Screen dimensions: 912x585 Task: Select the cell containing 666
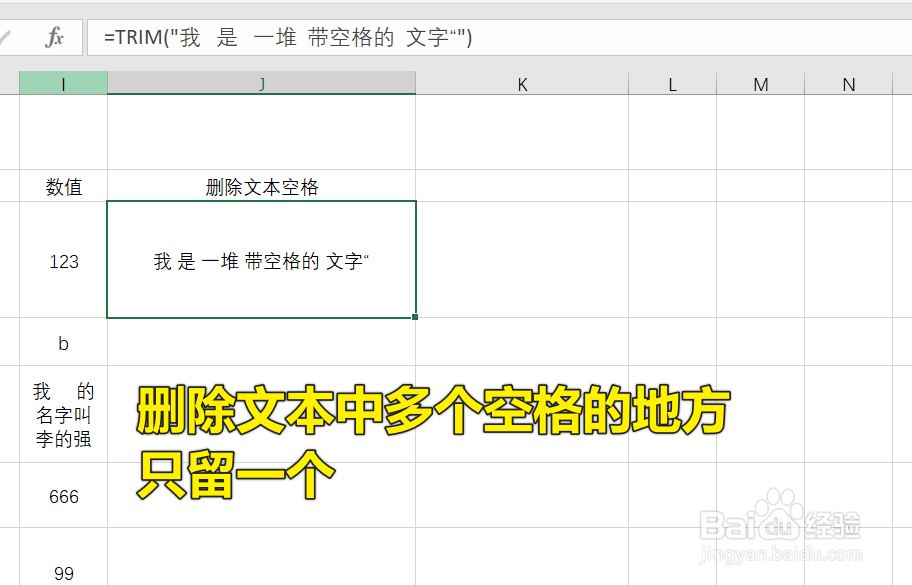click(x=63, y=496)
